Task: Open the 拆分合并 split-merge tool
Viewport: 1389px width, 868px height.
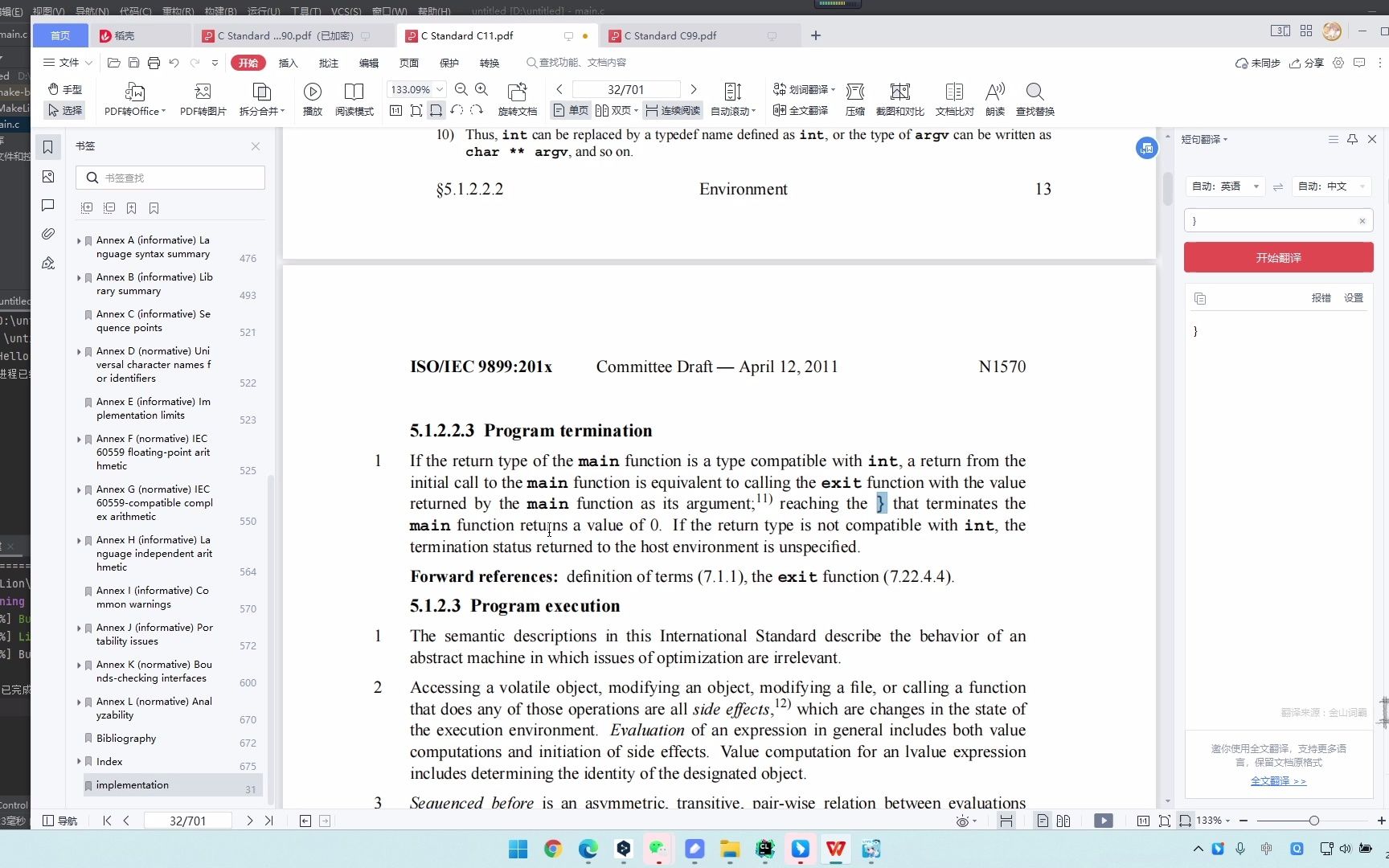Action: point(261,100)
